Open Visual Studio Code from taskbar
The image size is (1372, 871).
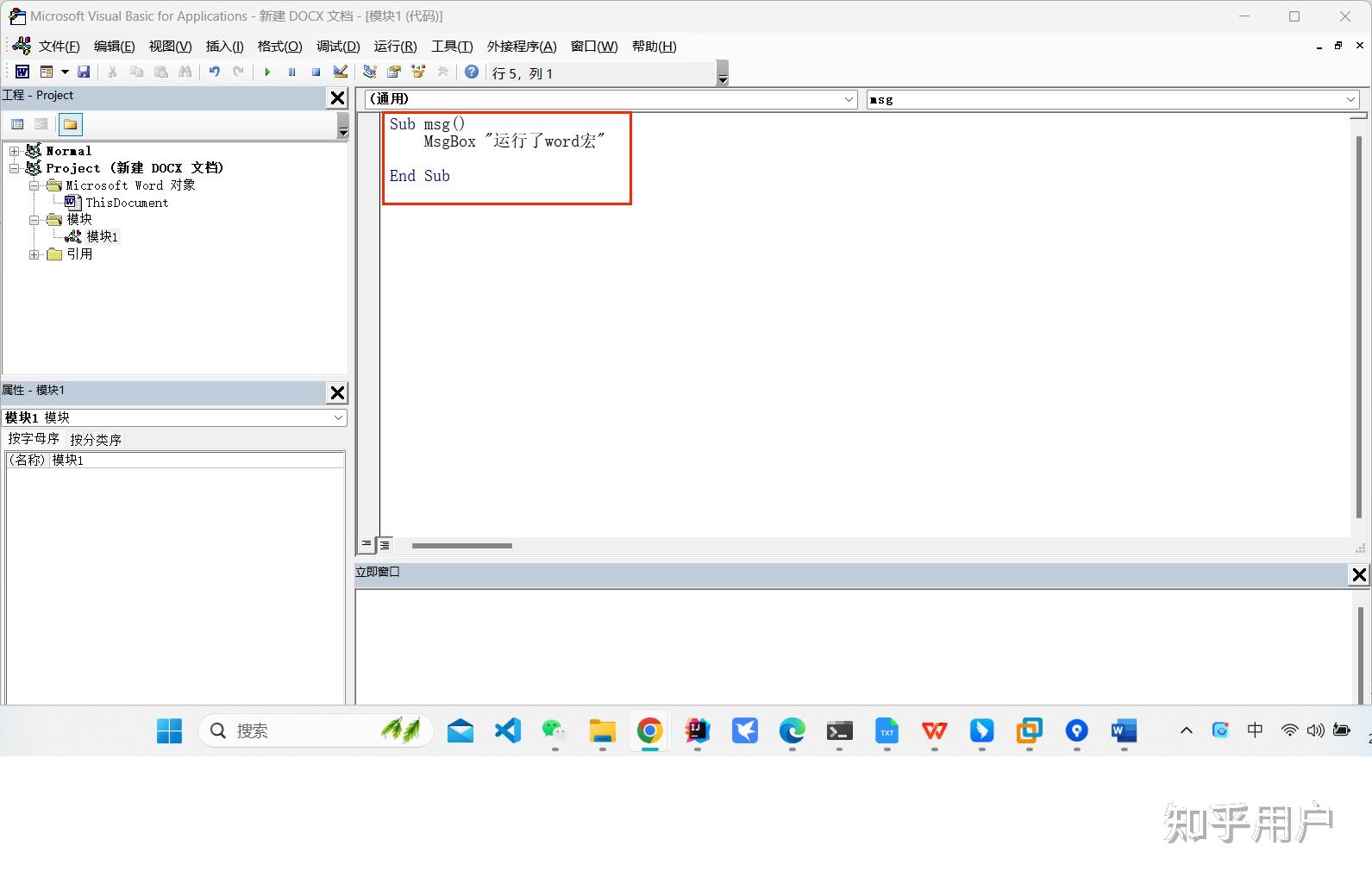point(508,731)
